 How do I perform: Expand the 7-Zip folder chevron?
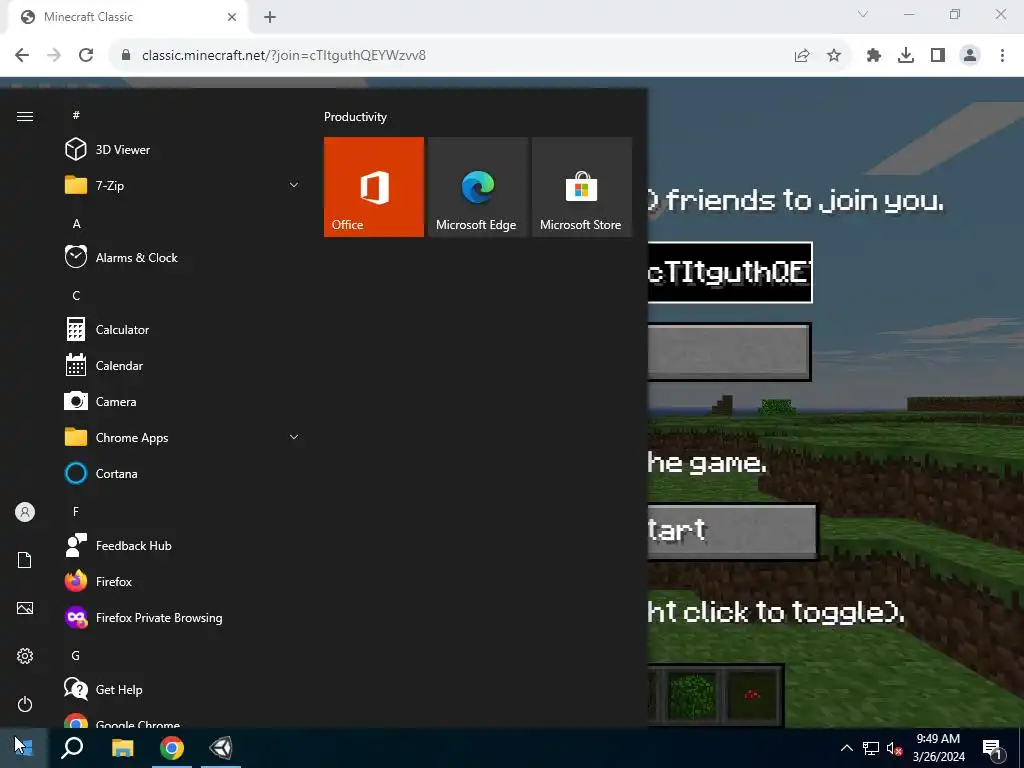(x=294, y=185)
